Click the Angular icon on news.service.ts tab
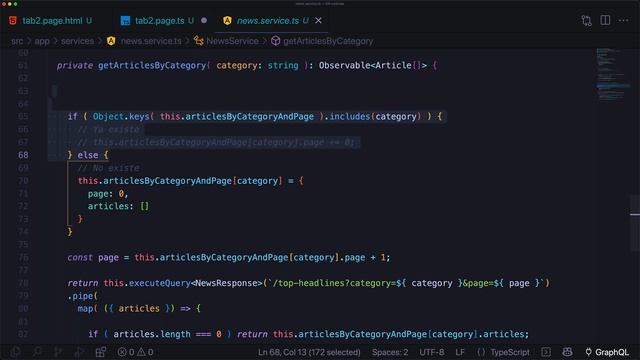 point(227,20)
